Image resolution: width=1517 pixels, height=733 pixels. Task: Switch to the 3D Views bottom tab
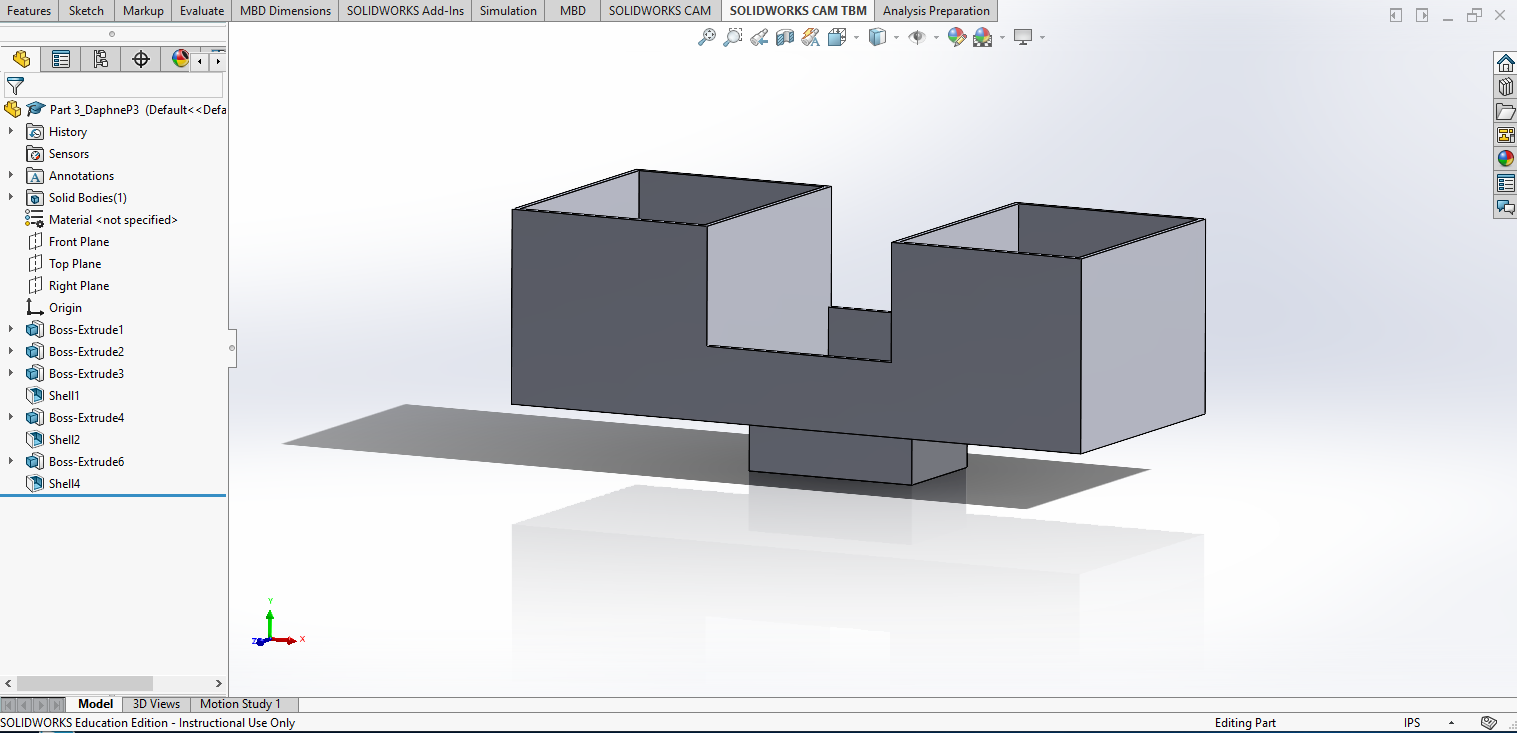tap(156, 704)
